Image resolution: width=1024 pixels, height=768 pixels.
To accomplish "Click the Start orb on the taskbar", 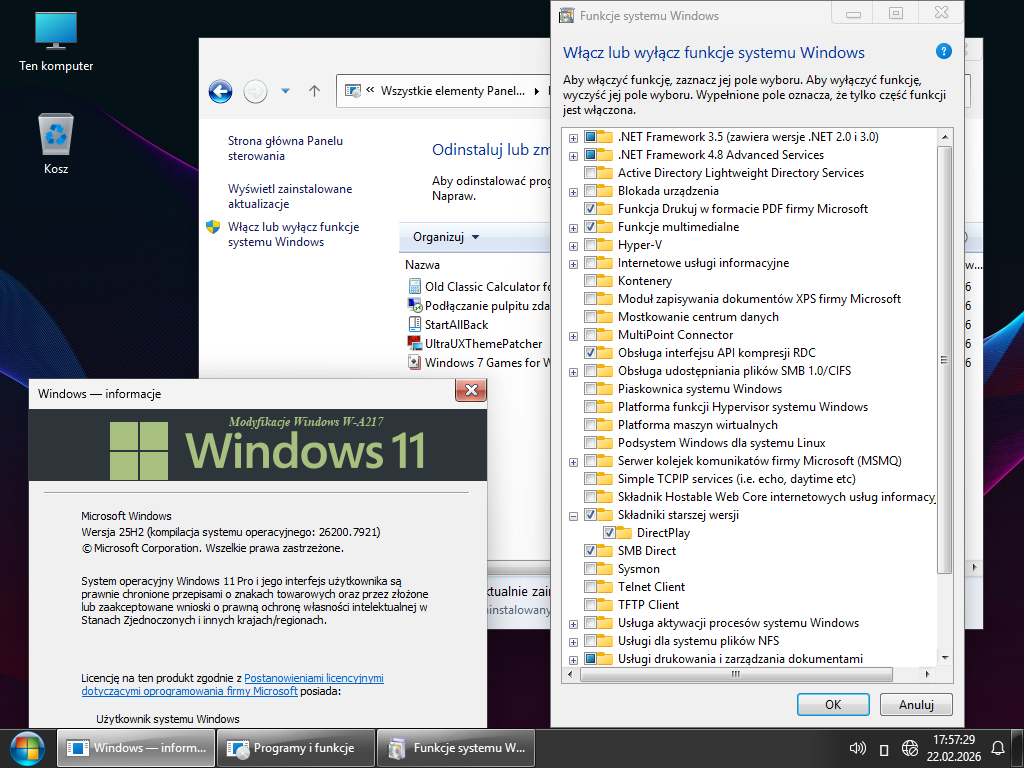I will 27,748.
